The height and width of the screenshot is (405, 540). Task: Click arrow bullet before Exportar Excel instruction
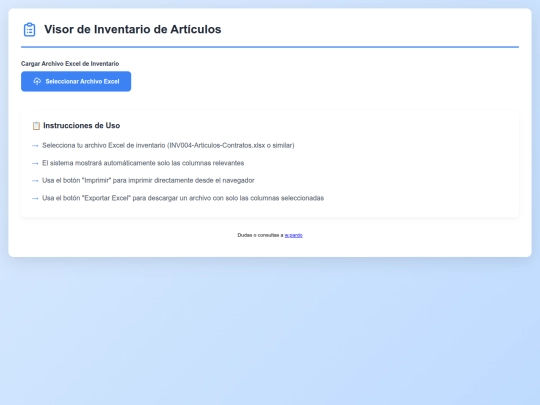tap(35, 198)
